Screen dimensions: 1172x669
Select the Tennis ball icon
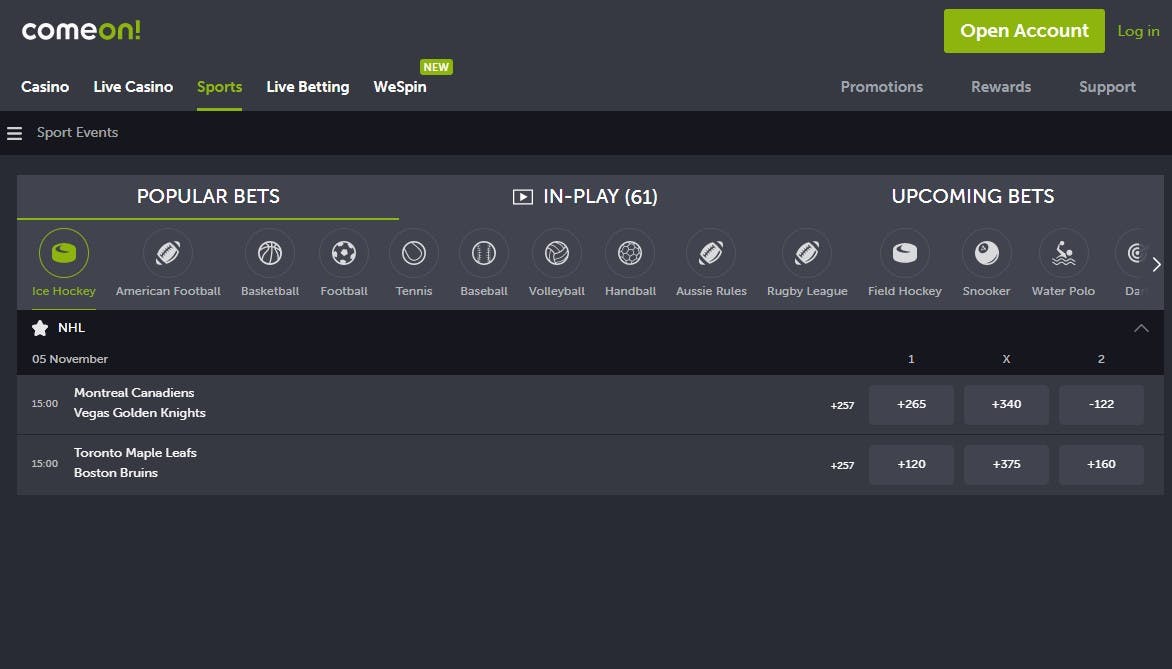[x=414, y=253]
